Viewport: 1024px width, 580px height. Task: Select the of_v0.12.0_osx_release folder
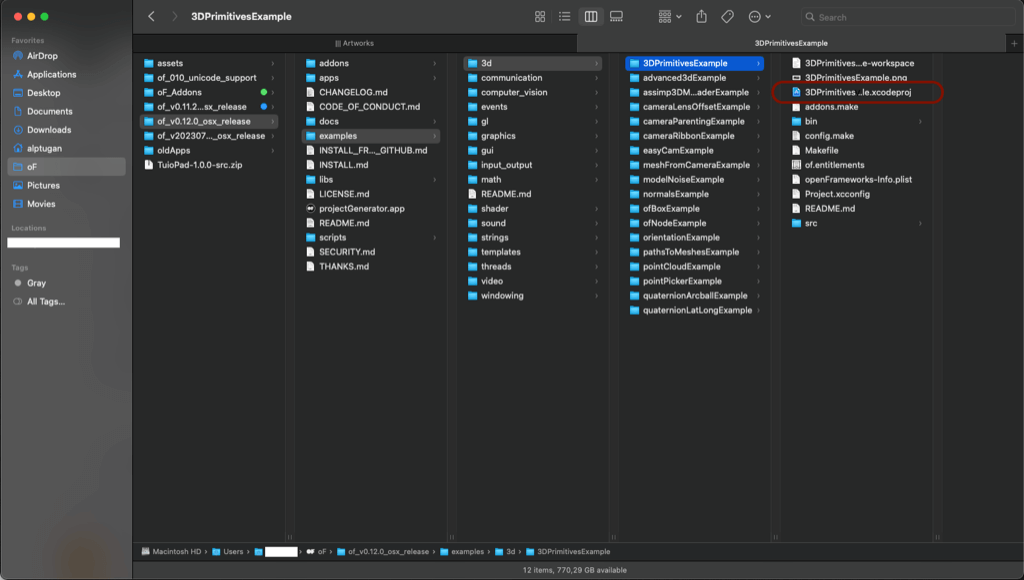point(209,121)
